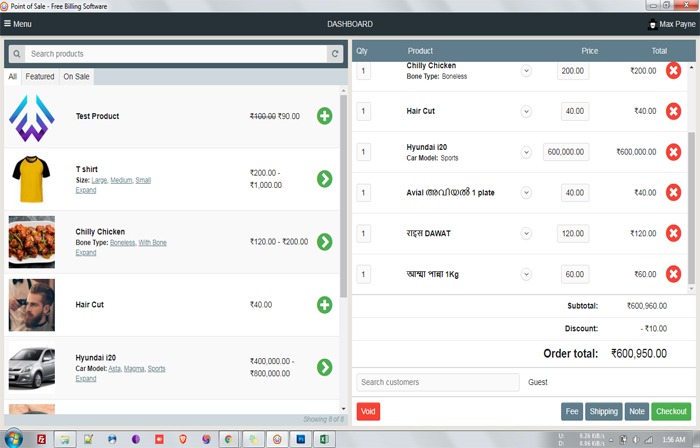Image resolution: width=700 pixels, height=448 pixels.
Task: Click the Search customers field
Action: pyautogui.click(x=438, y=382)
